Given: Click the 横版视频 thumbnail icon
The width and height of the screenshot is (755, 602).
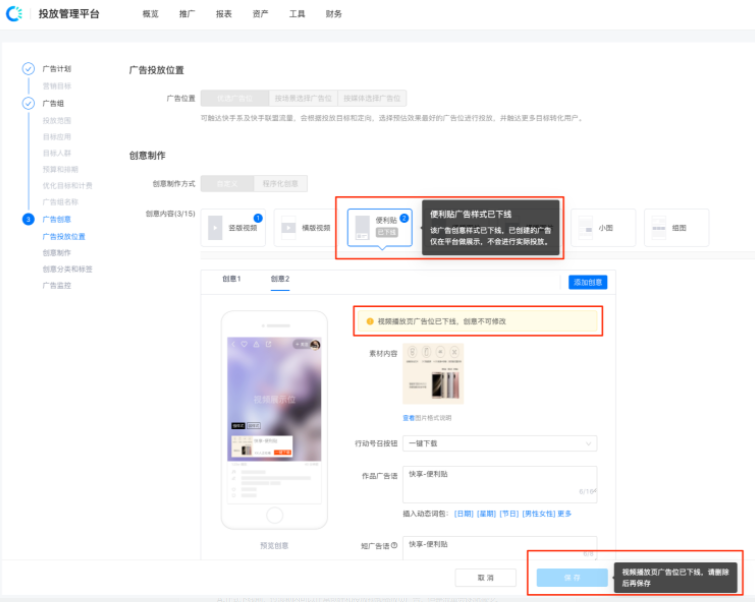Looking at the screenshot, I should pos(288,228).
